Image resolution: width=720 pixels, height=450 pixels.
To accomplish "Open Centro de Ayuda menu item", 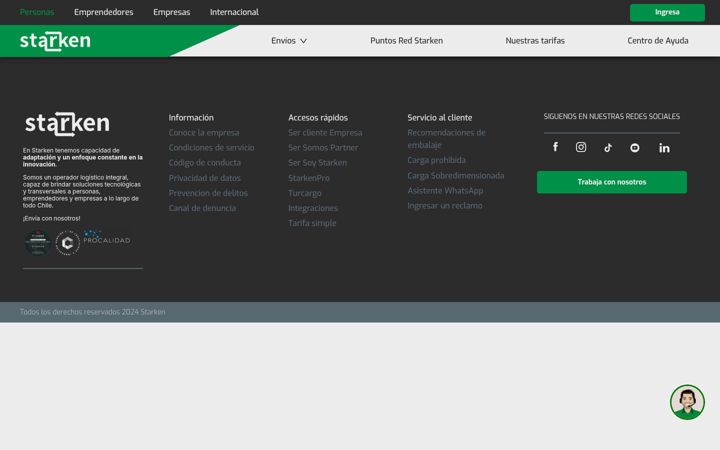I will [658, 40].
